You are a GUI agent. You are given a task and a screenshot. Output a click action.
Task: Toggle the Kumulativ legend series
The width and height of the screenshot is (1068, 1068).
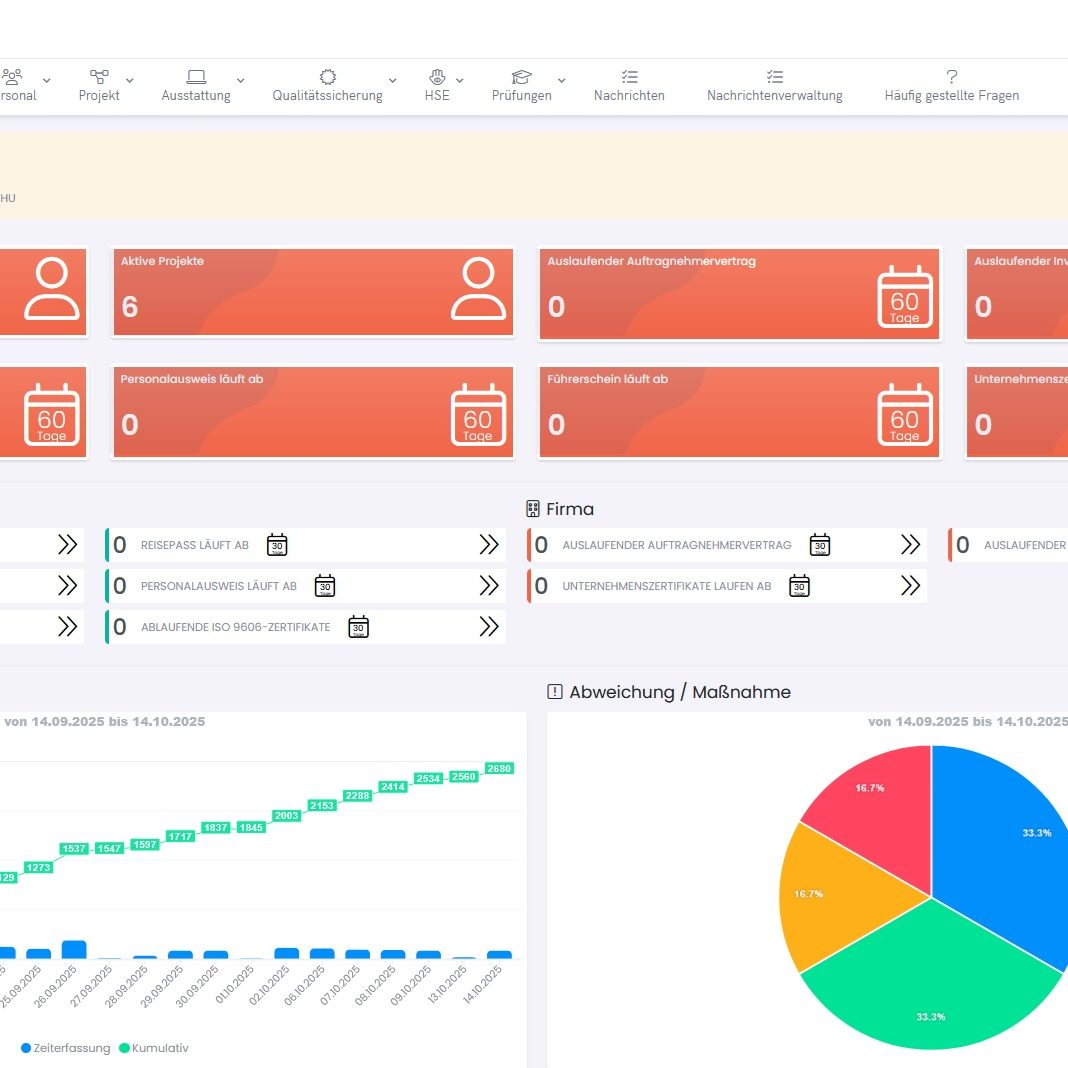point(154,1048)
